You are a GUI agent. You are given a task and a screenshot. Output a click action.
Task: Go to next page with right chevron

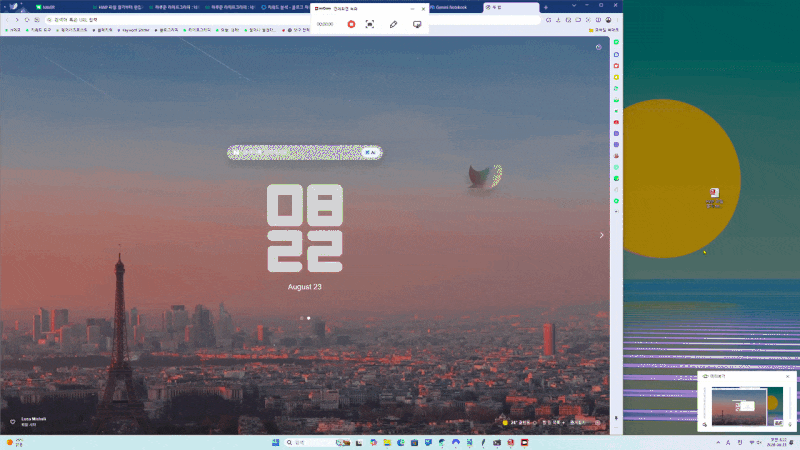pos(602,235)
